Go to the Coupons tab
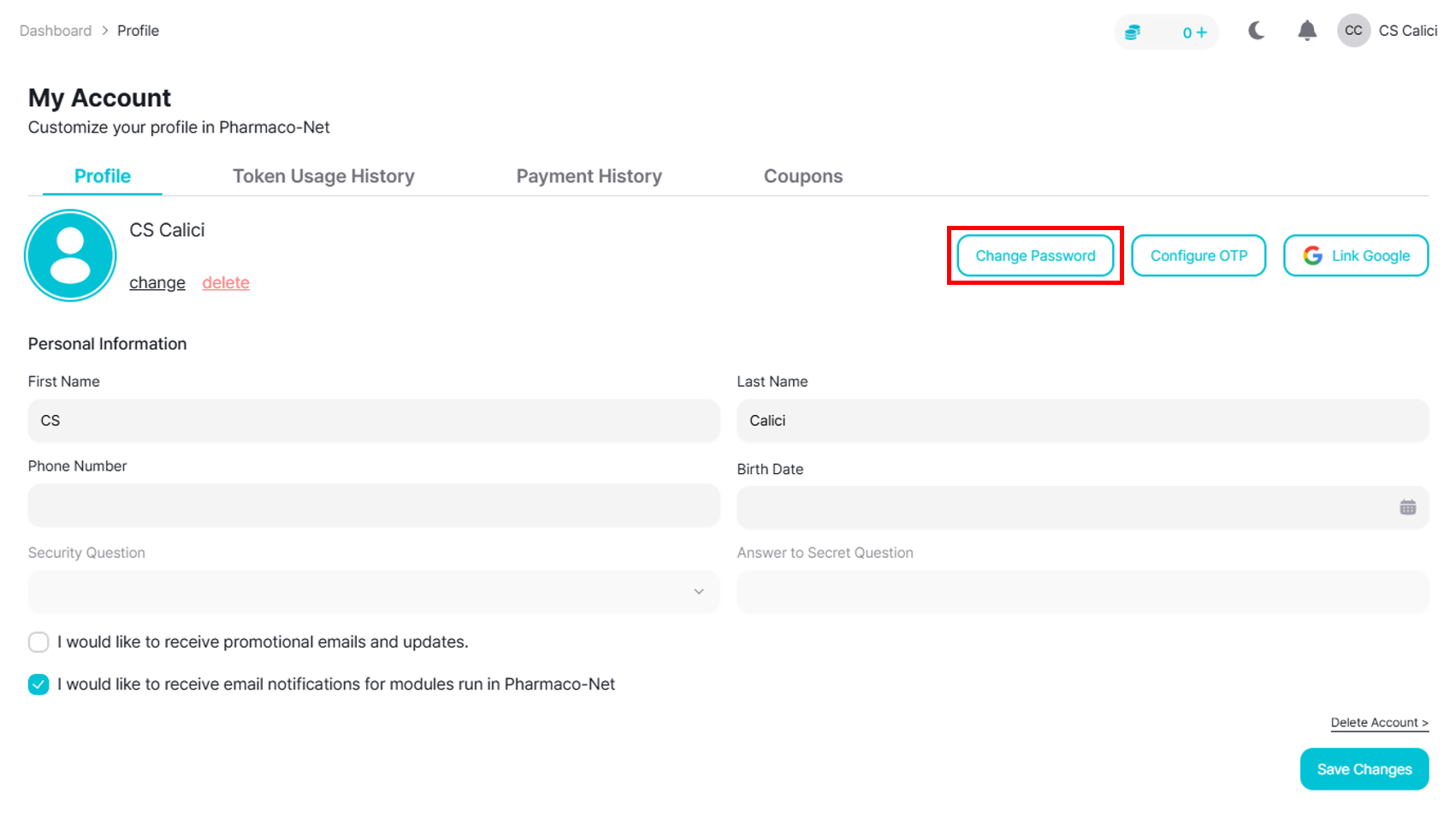Screen dimensions: 1456x829 tap(802, 176)
